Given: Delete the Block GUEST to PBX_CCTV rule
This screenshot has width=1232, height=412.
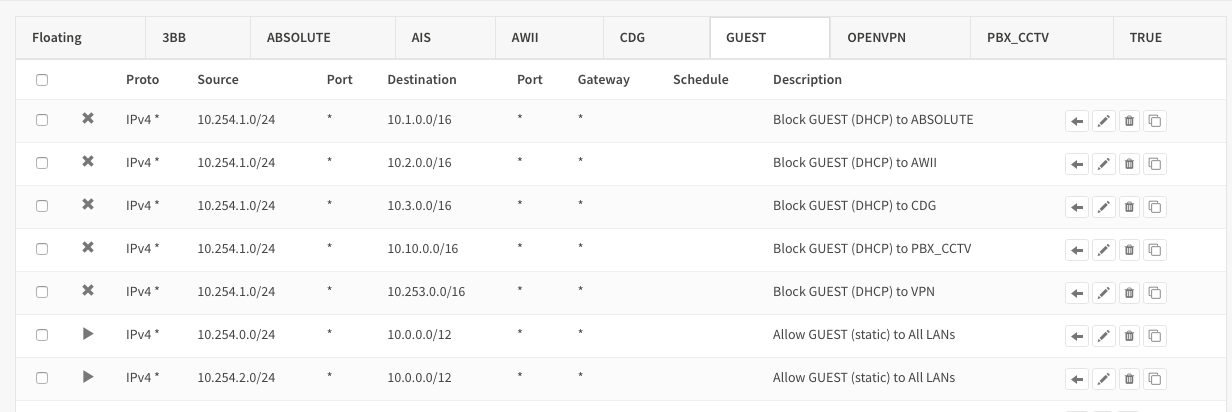Looking at the screenshot, I should point(1129,250).
